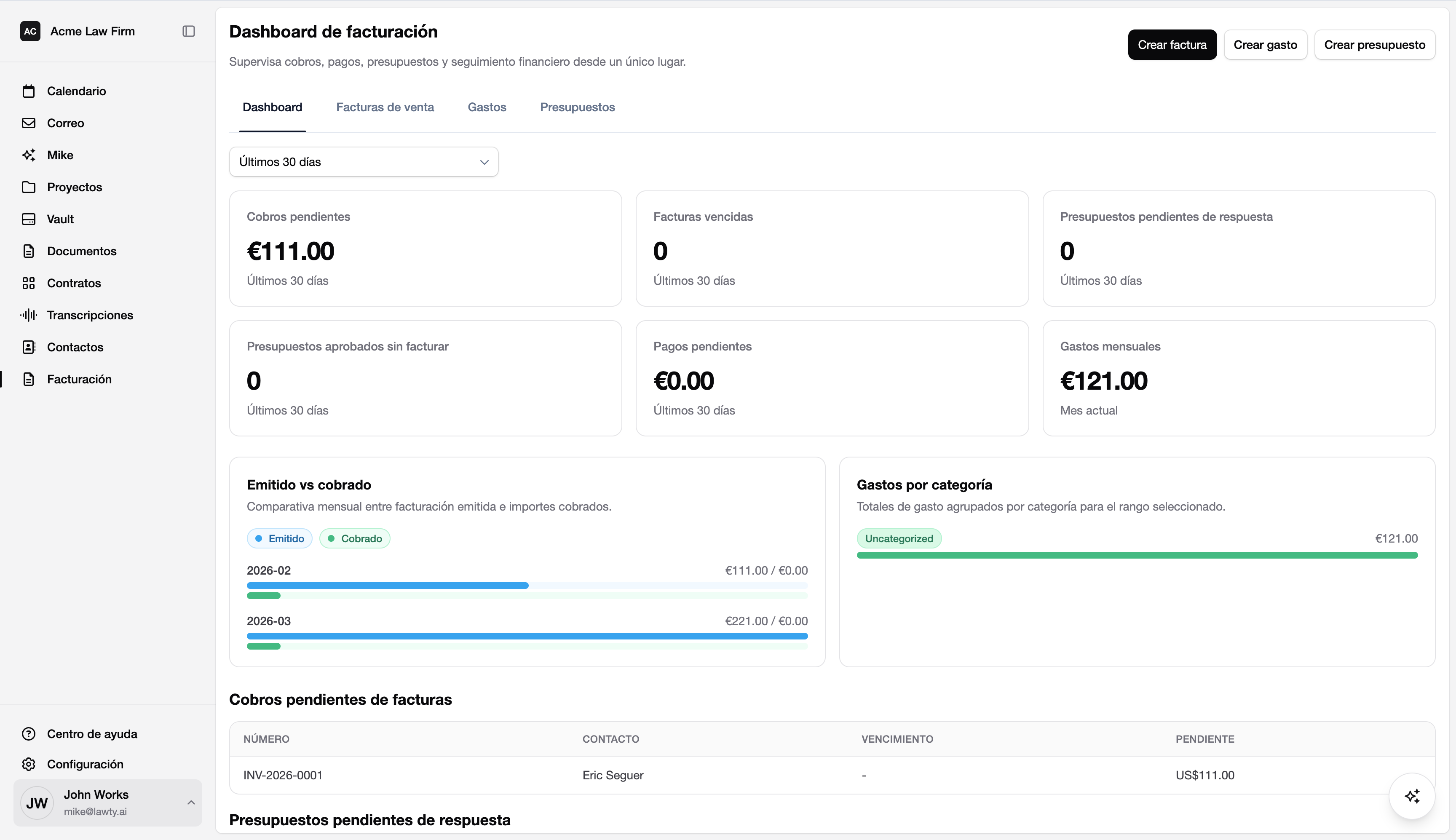Toggle the Emitido series in the chart
The image size is (1456, 840).
[x=279, y=538]
